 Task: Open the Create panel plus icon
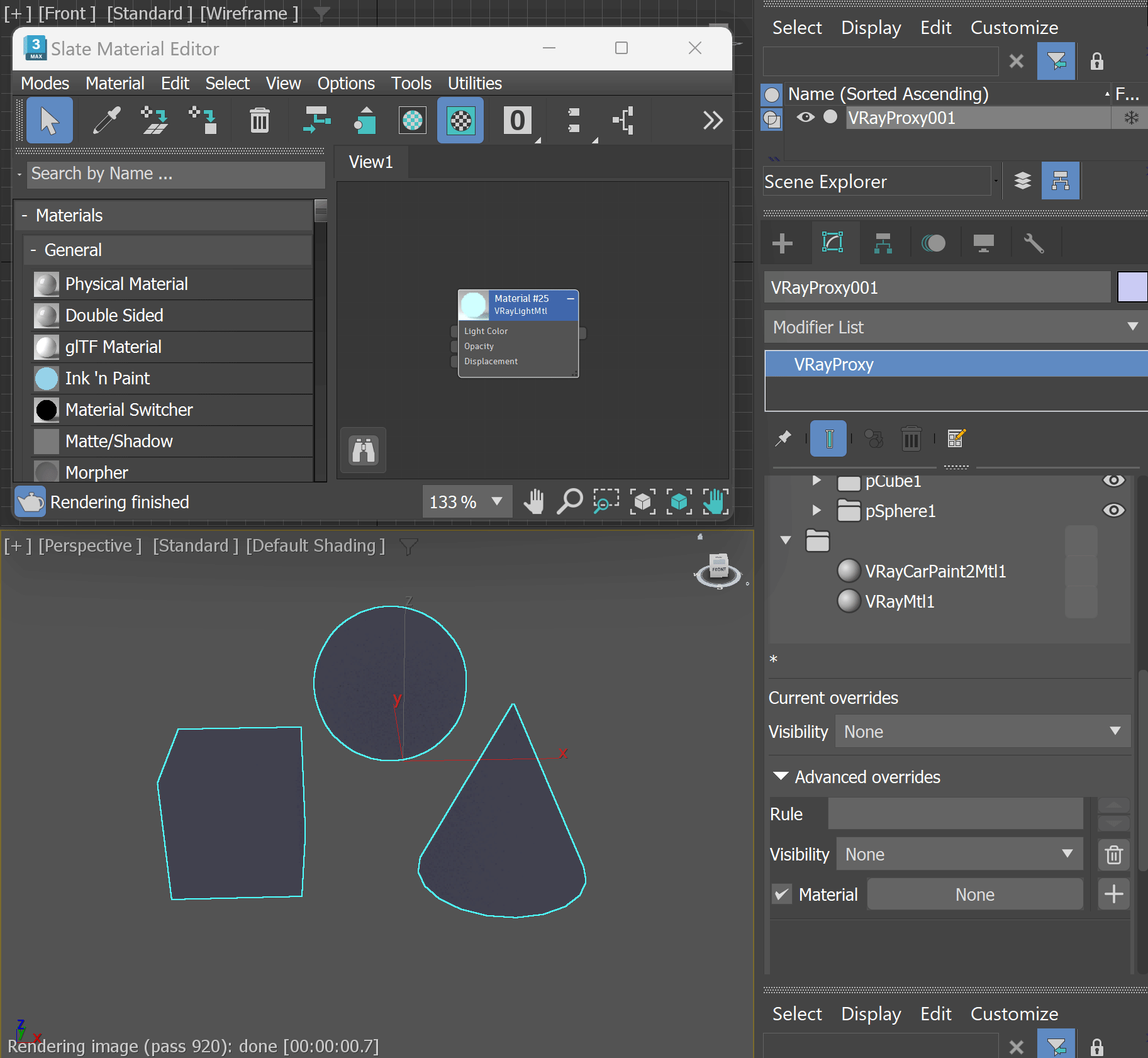point(783,243)
